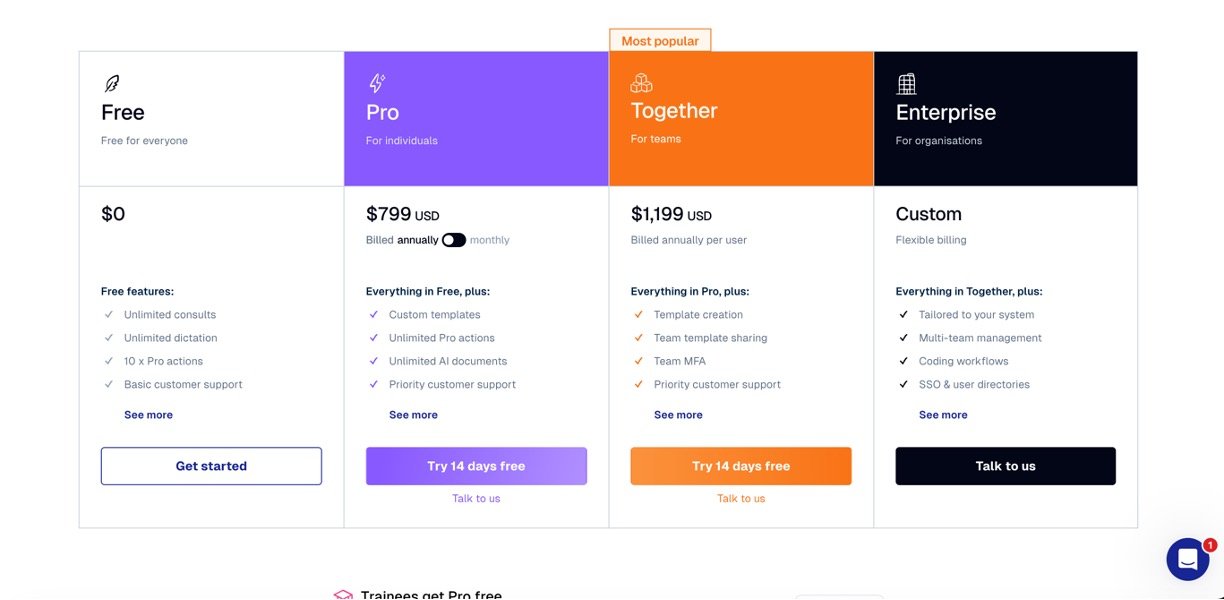Image resolution: width=1224 pixels, height=600 pixels.
Task: Click the feather icon above Free
Action: coord(111,84)
